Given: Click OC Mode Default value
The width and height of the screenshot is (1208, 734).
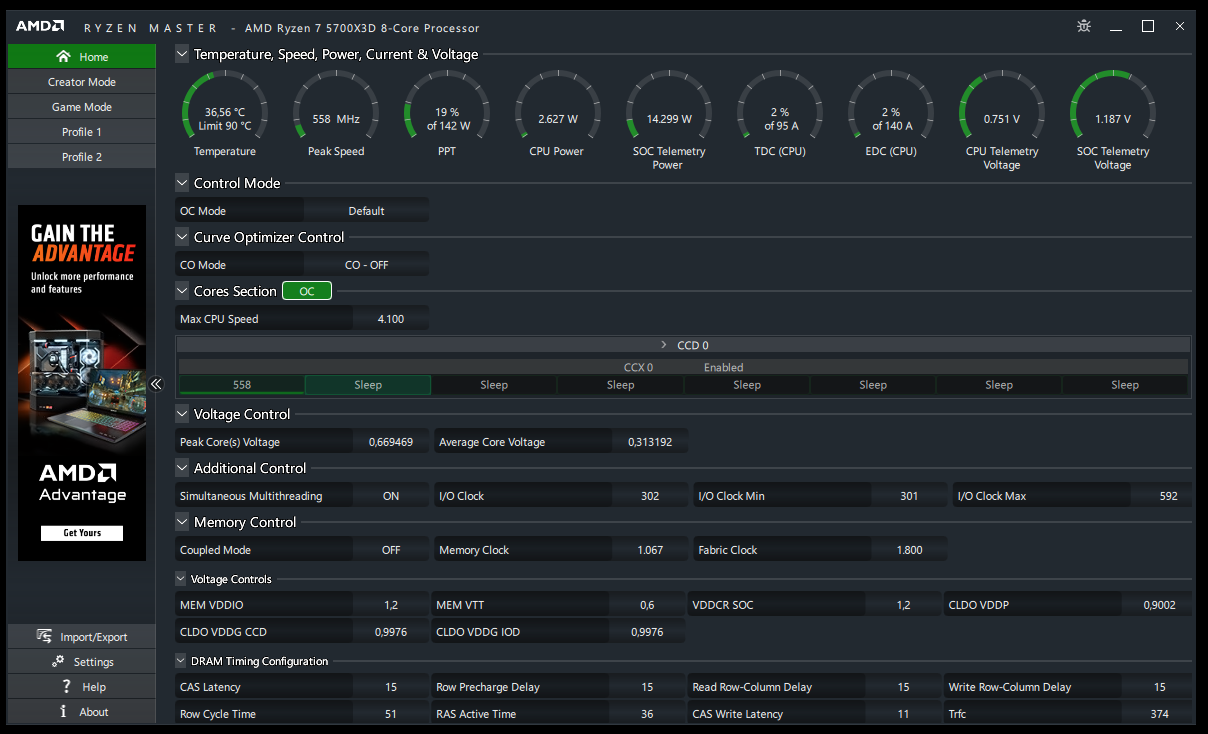Looking at the screenshot, I should tap(366, 211).
